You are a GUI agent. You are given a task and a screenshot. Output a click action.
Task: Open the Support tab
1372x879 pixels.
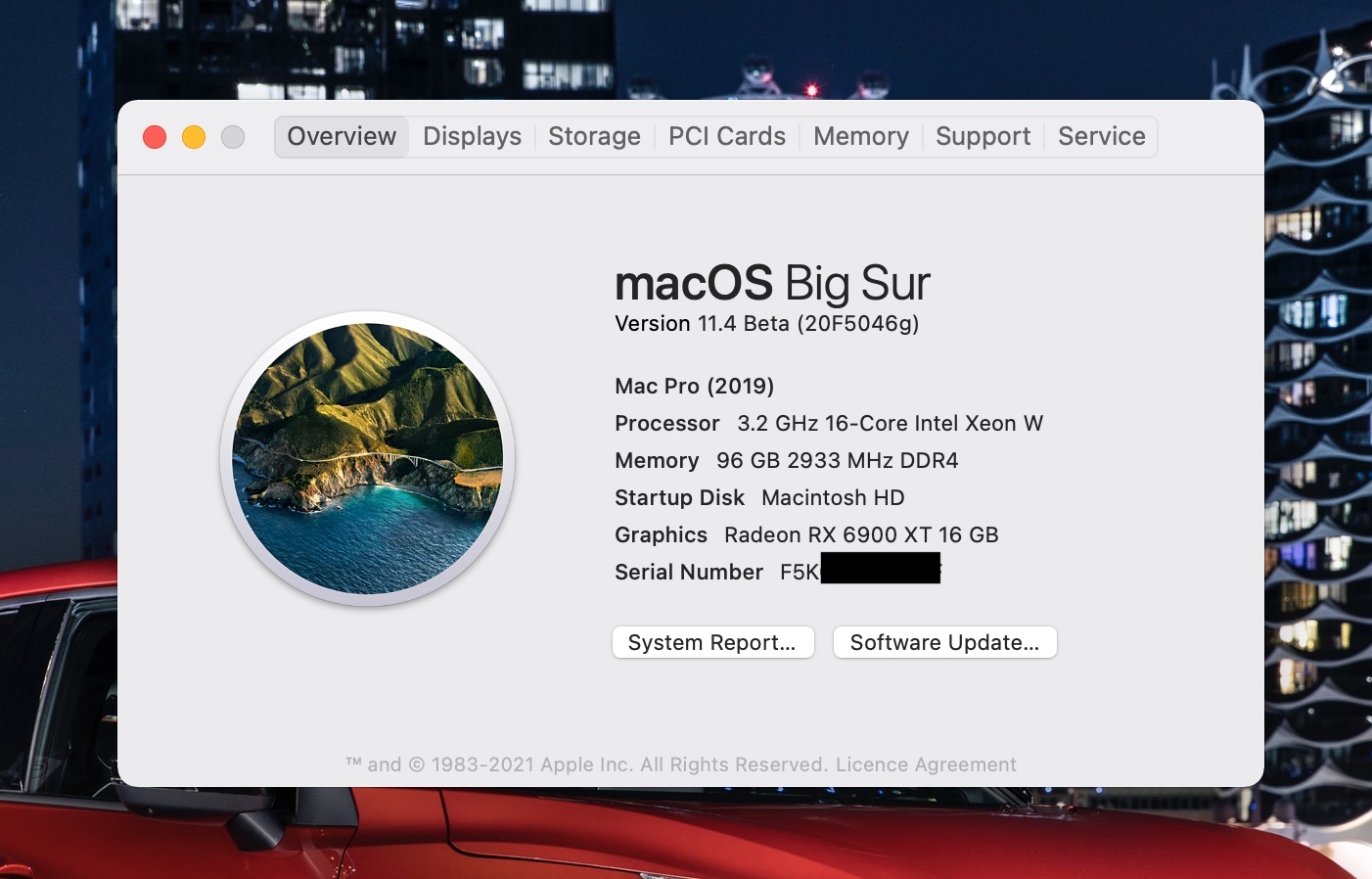pos(983,136)
